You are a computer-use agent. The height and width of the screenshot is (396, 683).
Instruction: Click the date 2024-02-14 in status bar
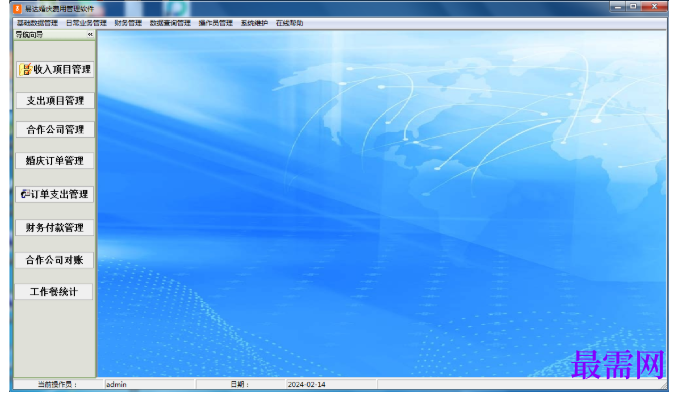click(x=306, y=384)
